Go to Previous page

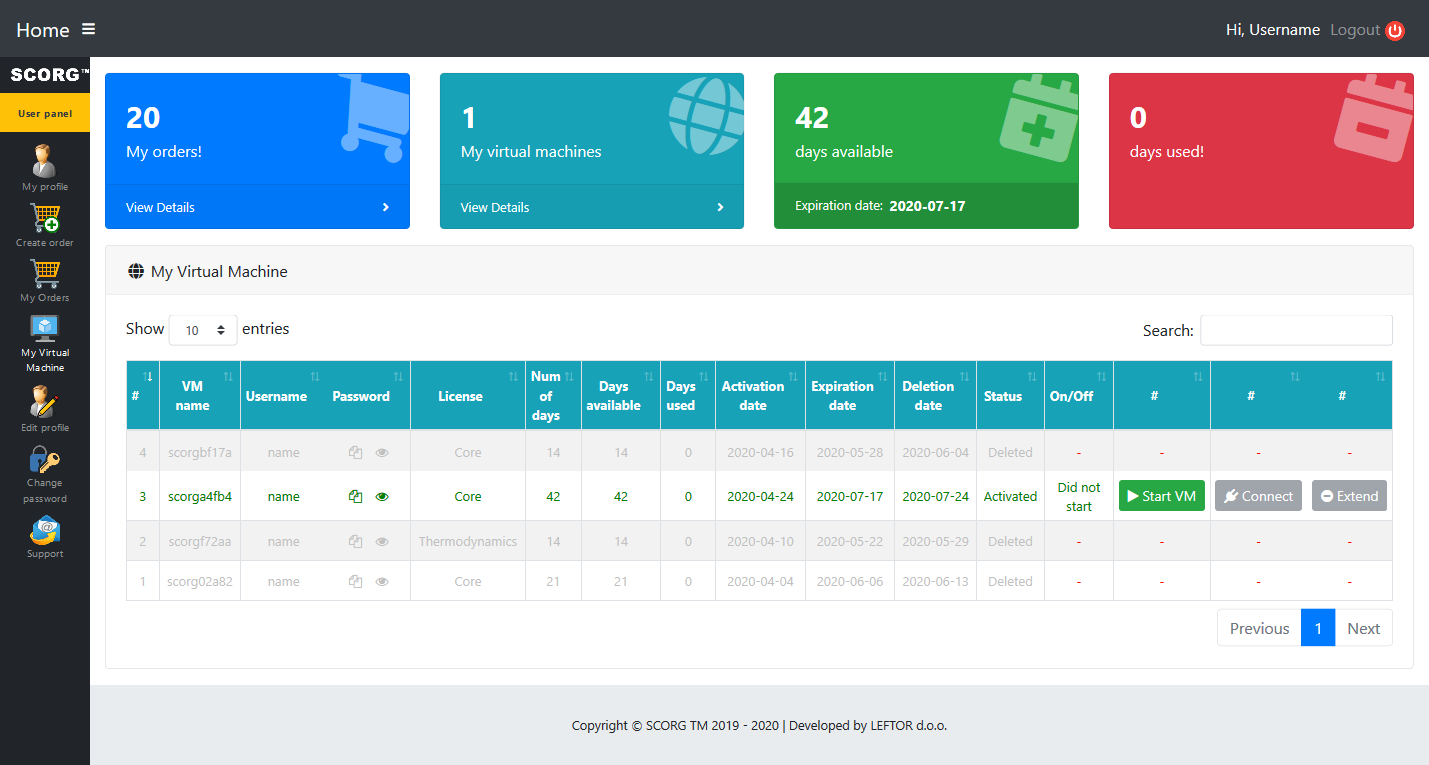click(1259, 628)
